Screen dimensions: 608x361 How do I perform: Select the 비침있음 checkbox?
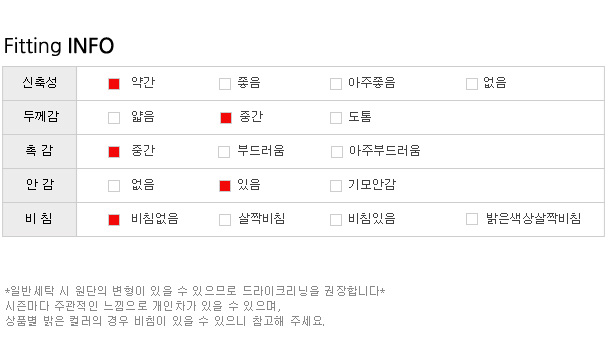click(336, 220)
